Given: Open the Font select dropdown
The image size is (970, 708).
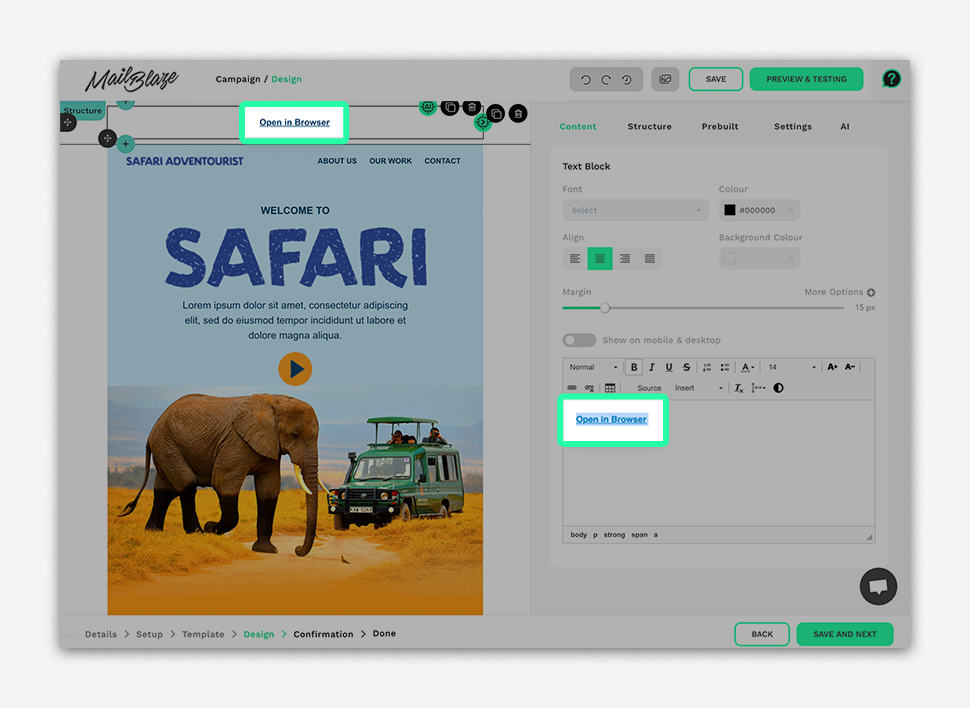Looking at the screenshot, I should pos(635,211).
